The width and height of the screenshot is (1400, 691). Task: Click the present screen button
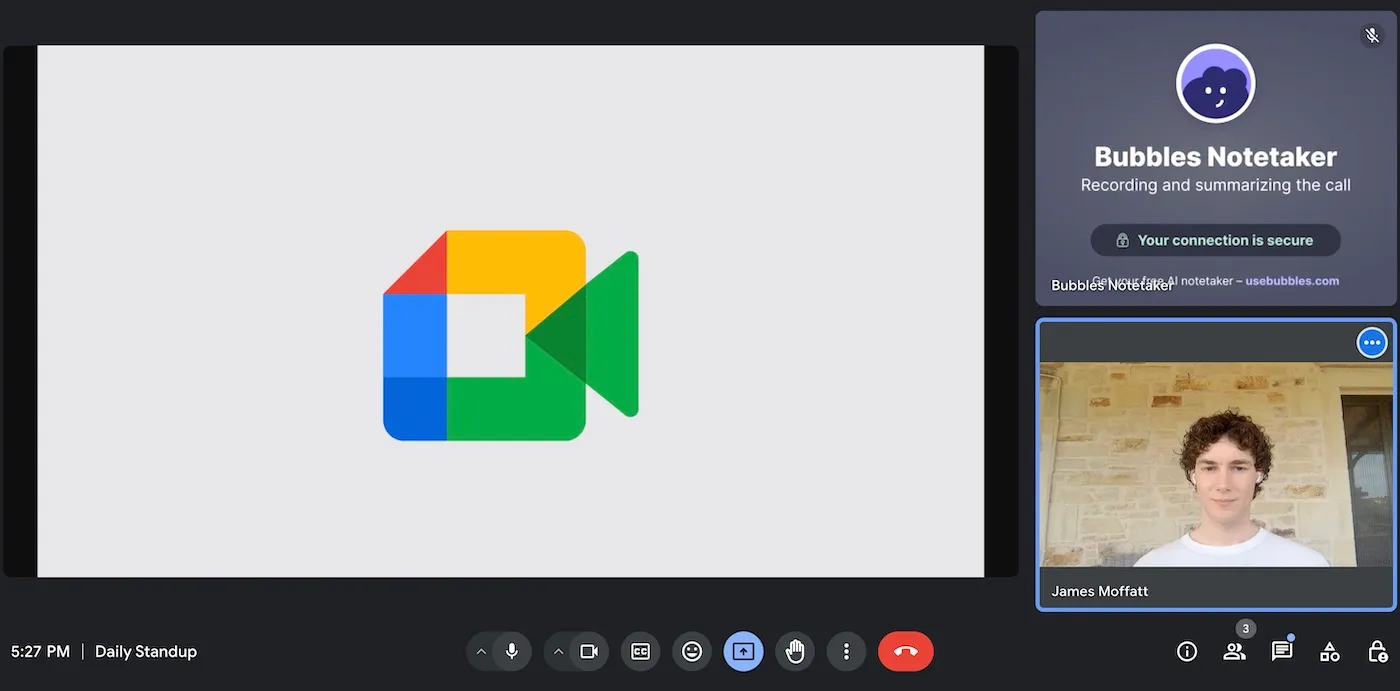743,652
